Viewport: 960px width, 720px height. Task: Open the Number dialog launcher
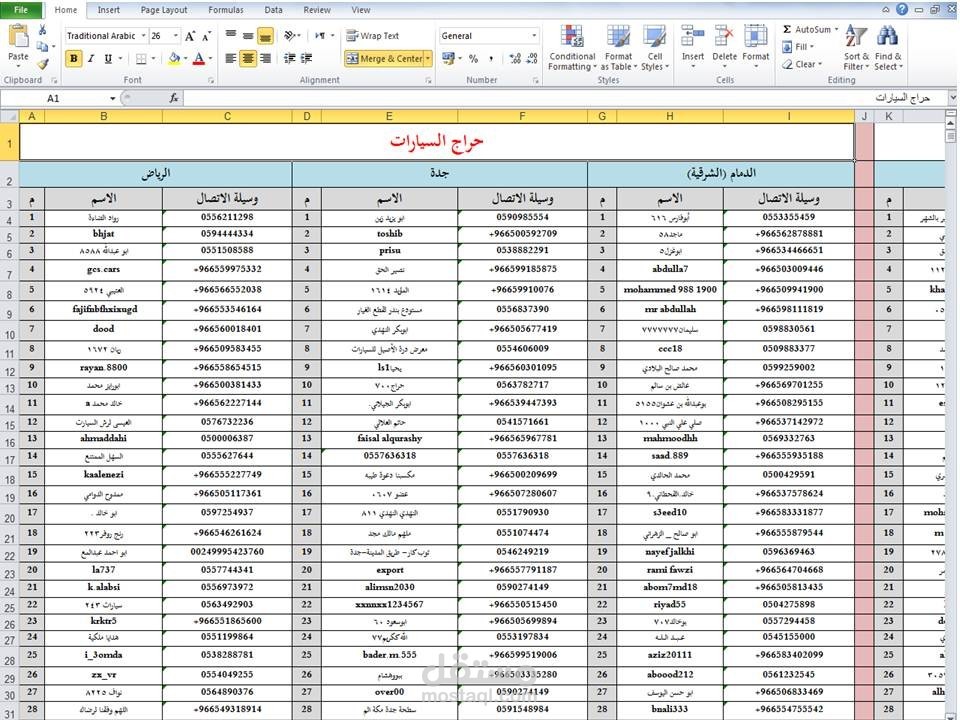click(x=536, y=80)
